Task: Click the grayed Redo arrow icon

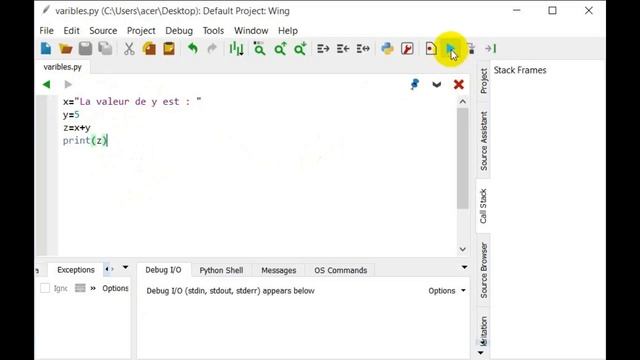Action: (x=212, y=49)
